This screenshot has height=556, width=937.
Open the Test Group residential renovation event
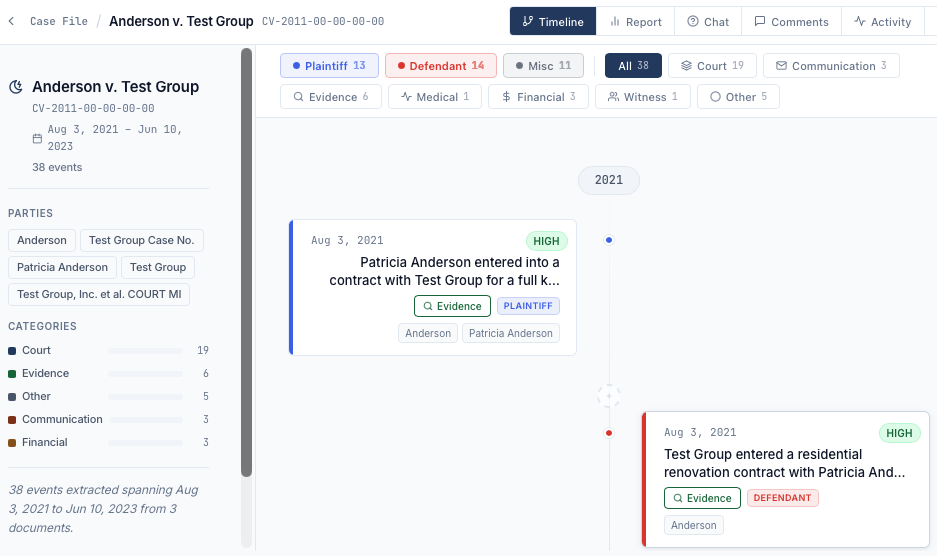coord(785,479)
